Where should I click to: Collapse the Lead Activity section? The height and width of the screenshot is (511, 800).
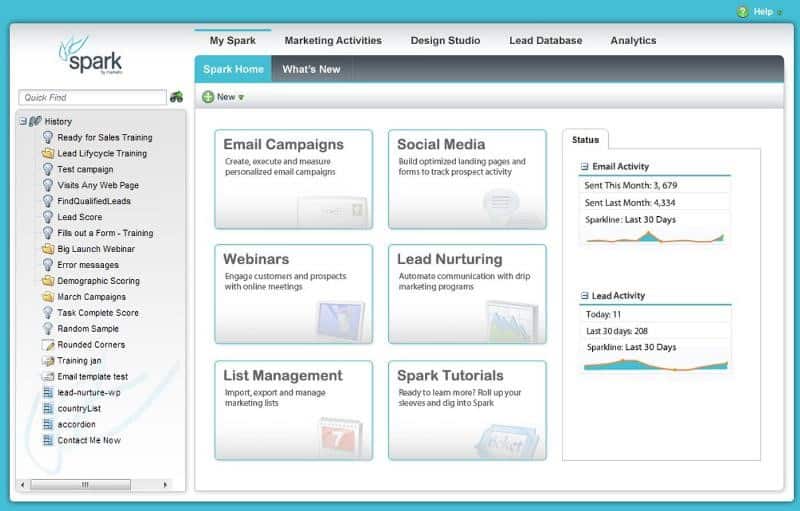pyautogui.click(x=585, y=295)
